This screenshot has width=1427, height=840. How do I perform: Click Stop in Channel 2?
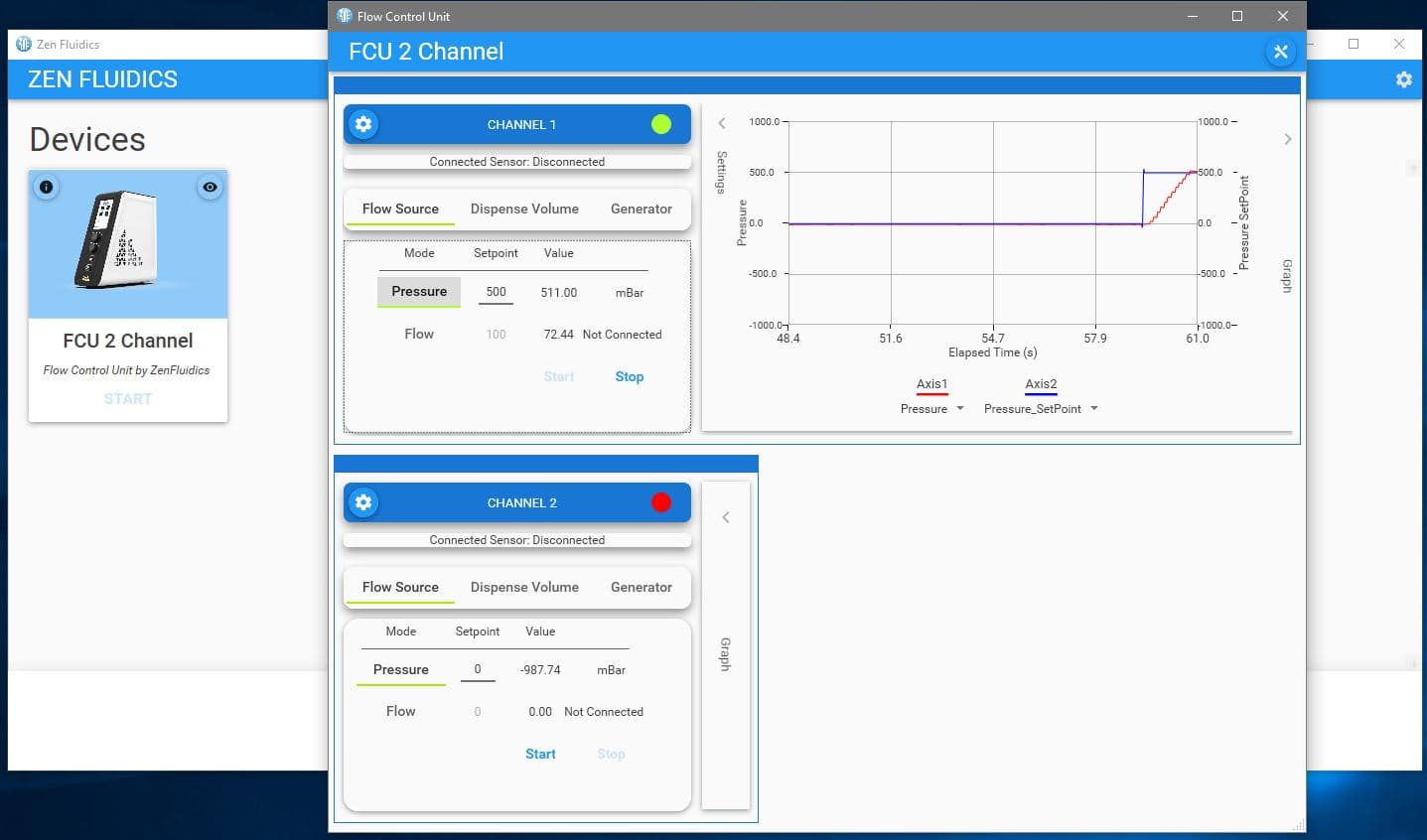tap(611, 754)
